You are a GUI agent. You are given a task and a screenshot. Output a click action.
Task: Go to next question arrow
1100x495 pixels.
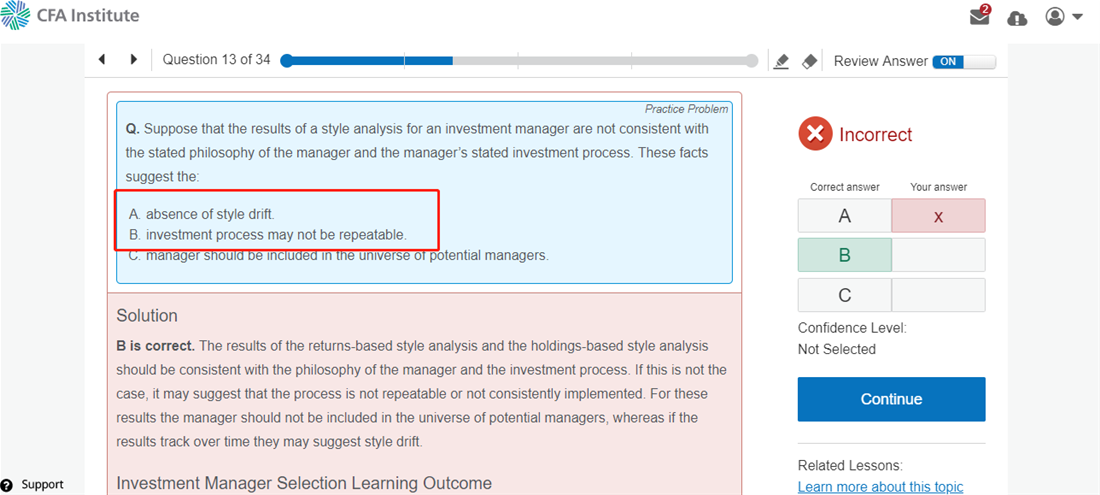(x=133, y=60)
